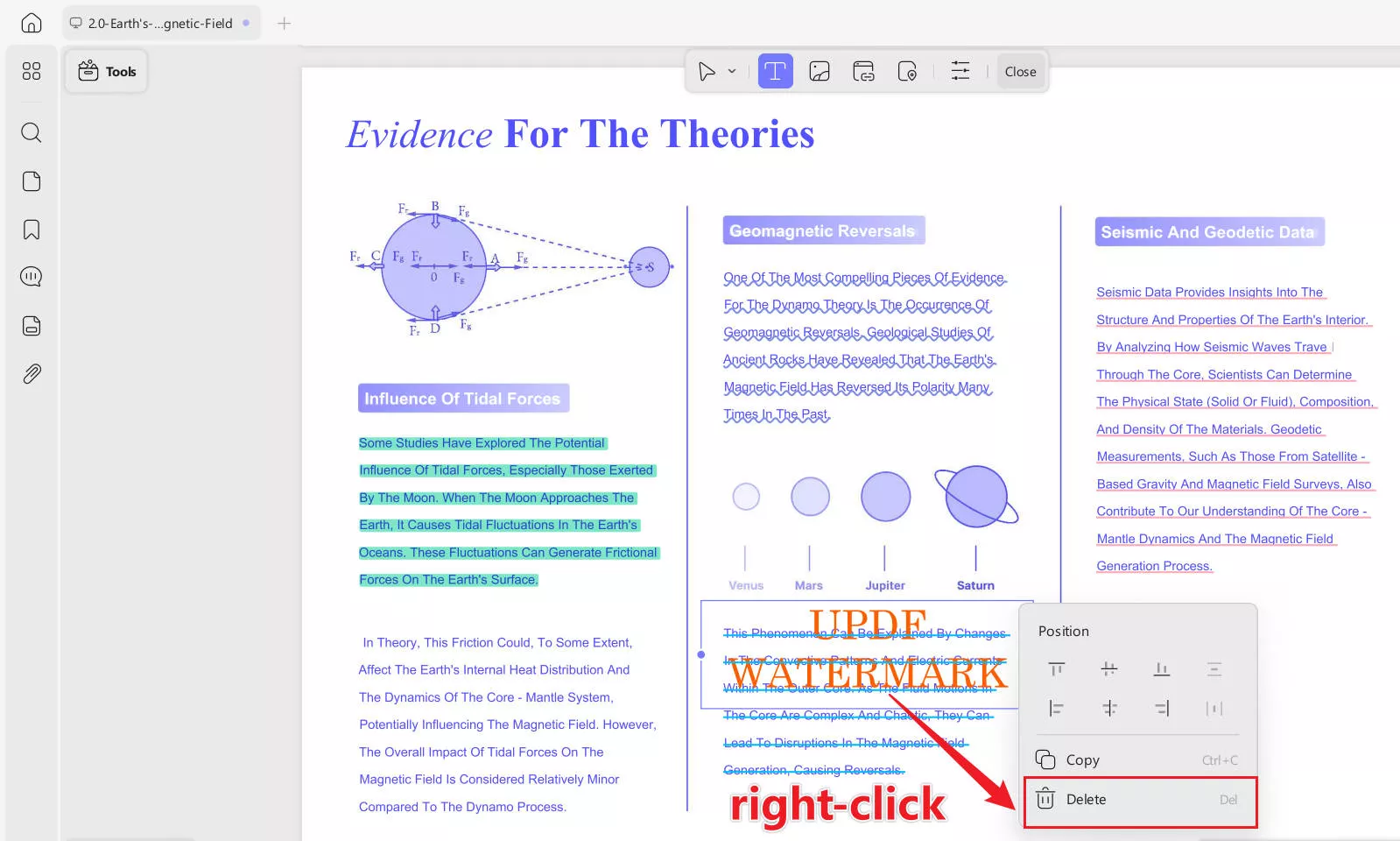
Task: Click the line 'Forces On The Earth's Surface.'
Action: [448, 580]
